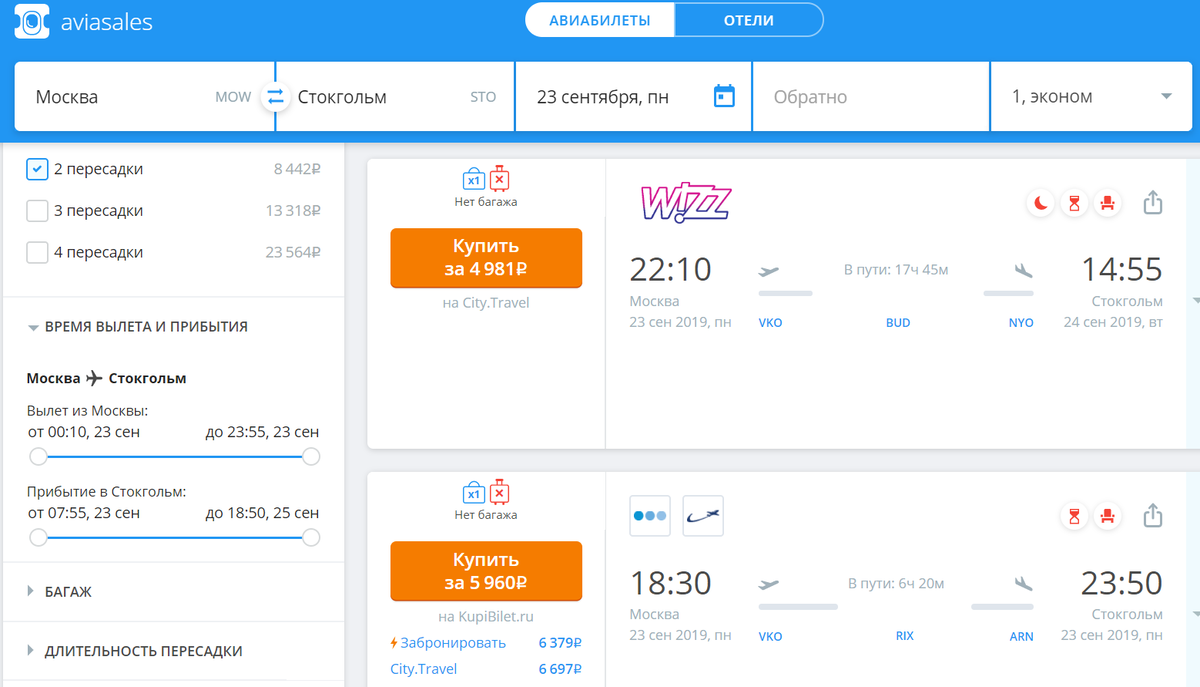The width and height of the screenshot is (1200, 687).
Task: Click 'В пути: 6ч 20м' duration text
Action: [896, 583]
